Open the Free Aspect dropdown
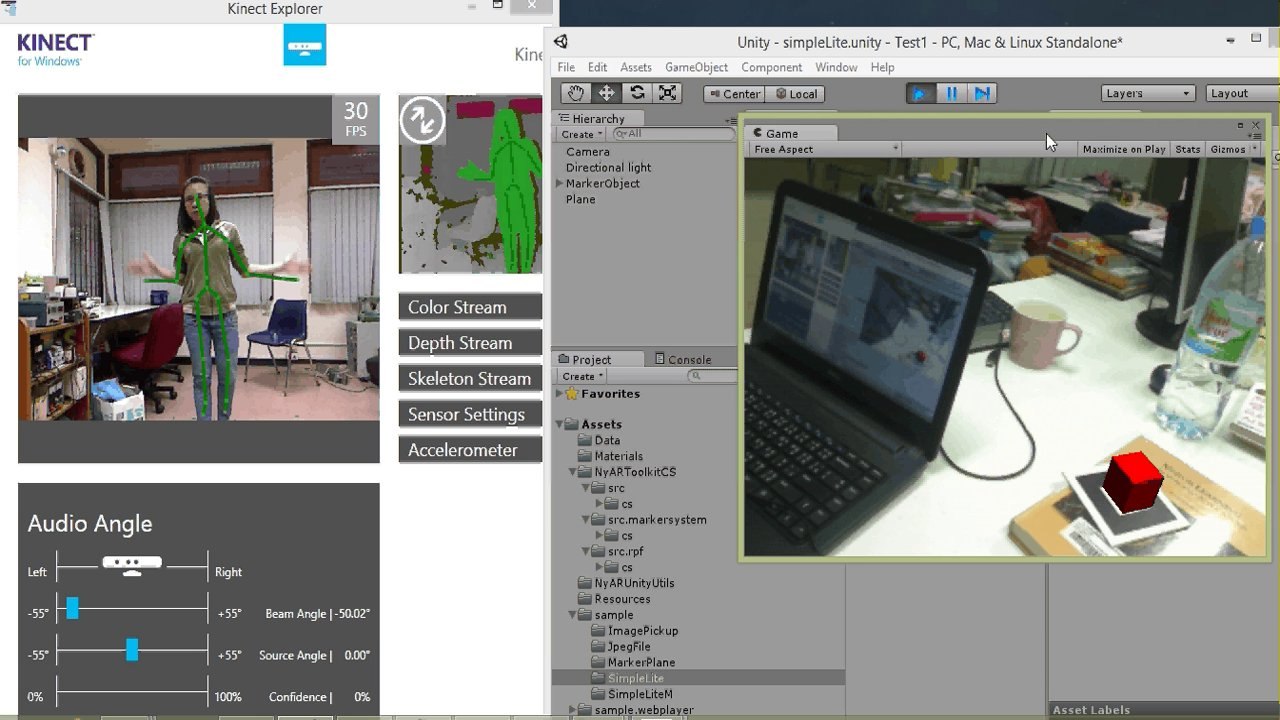The image size is (1280, 720). (x=824, y=149)
